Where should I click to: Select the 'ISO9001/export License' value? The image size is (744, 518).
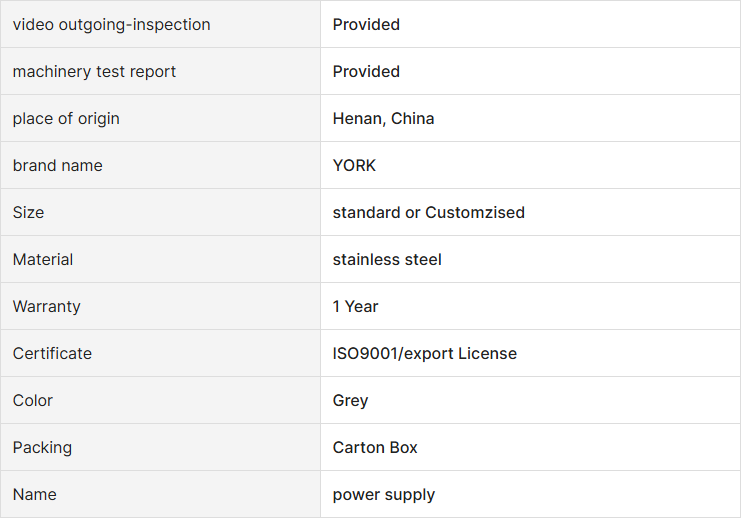pos(424,353)
